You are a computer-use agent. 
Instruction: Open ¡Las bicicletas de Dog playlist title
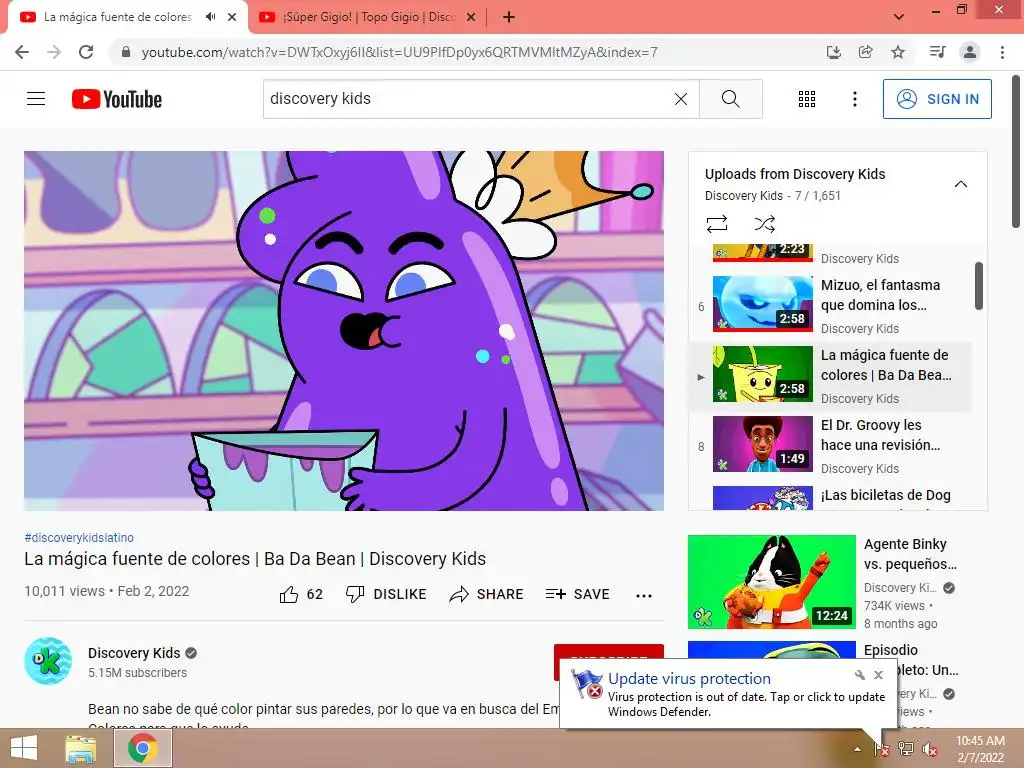click(x=886, y=496)
